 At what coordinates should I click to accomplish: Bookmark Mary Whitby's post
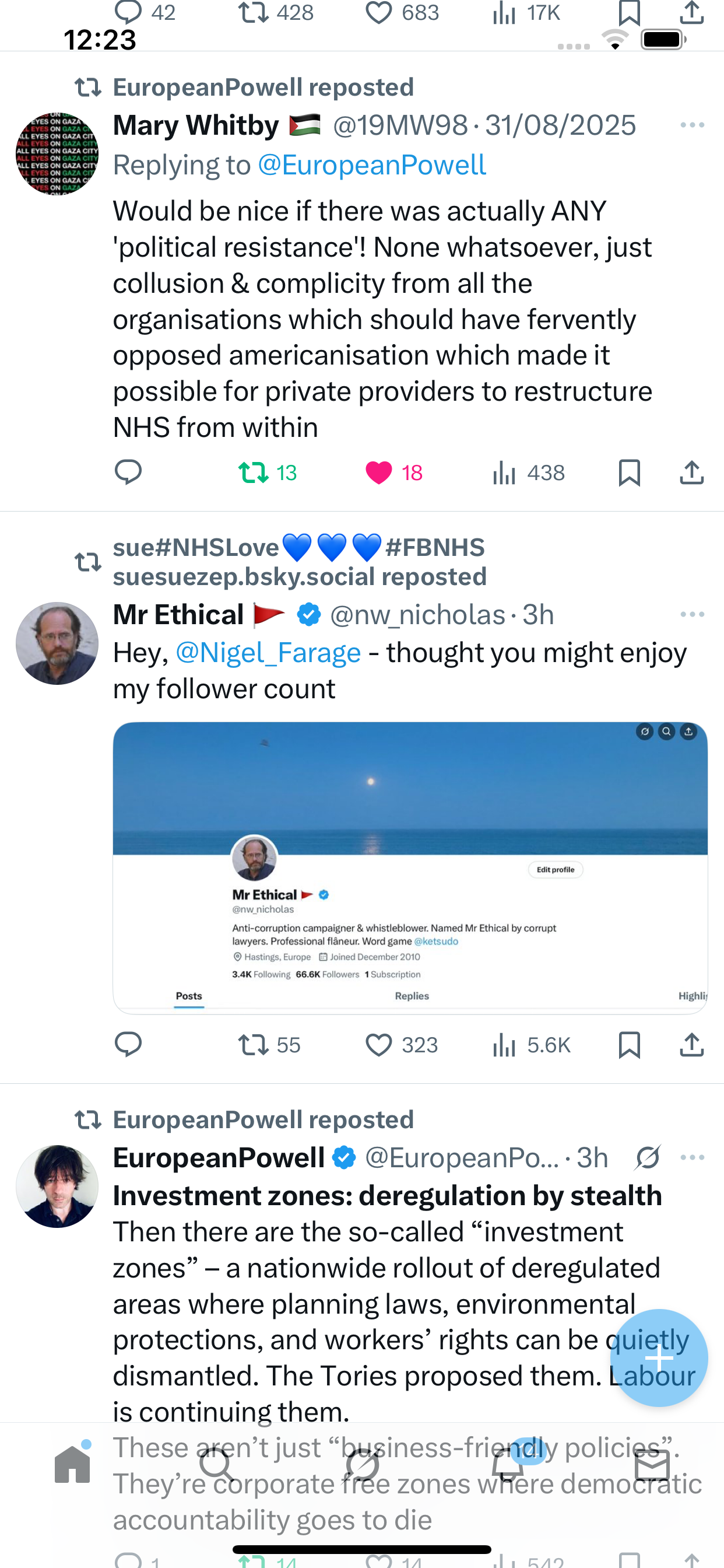[629, 473]
